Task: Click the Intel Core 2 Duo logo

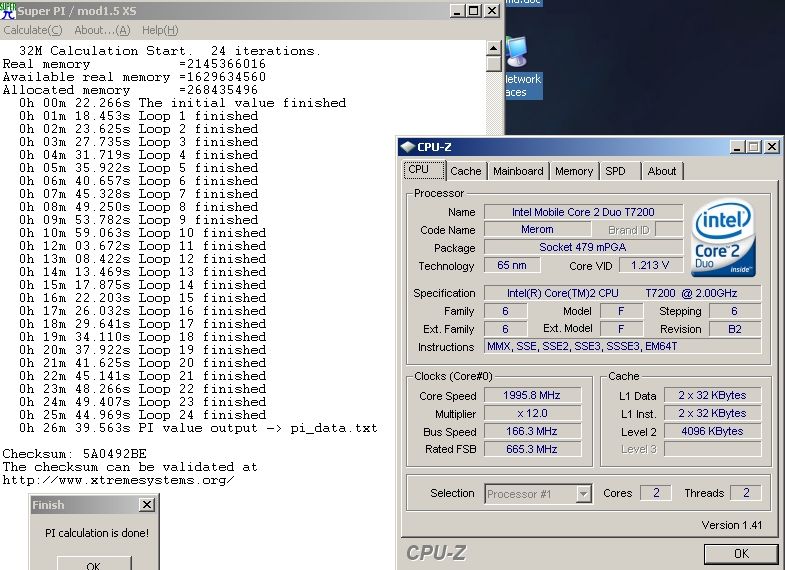Action: (x=723, y=238)
